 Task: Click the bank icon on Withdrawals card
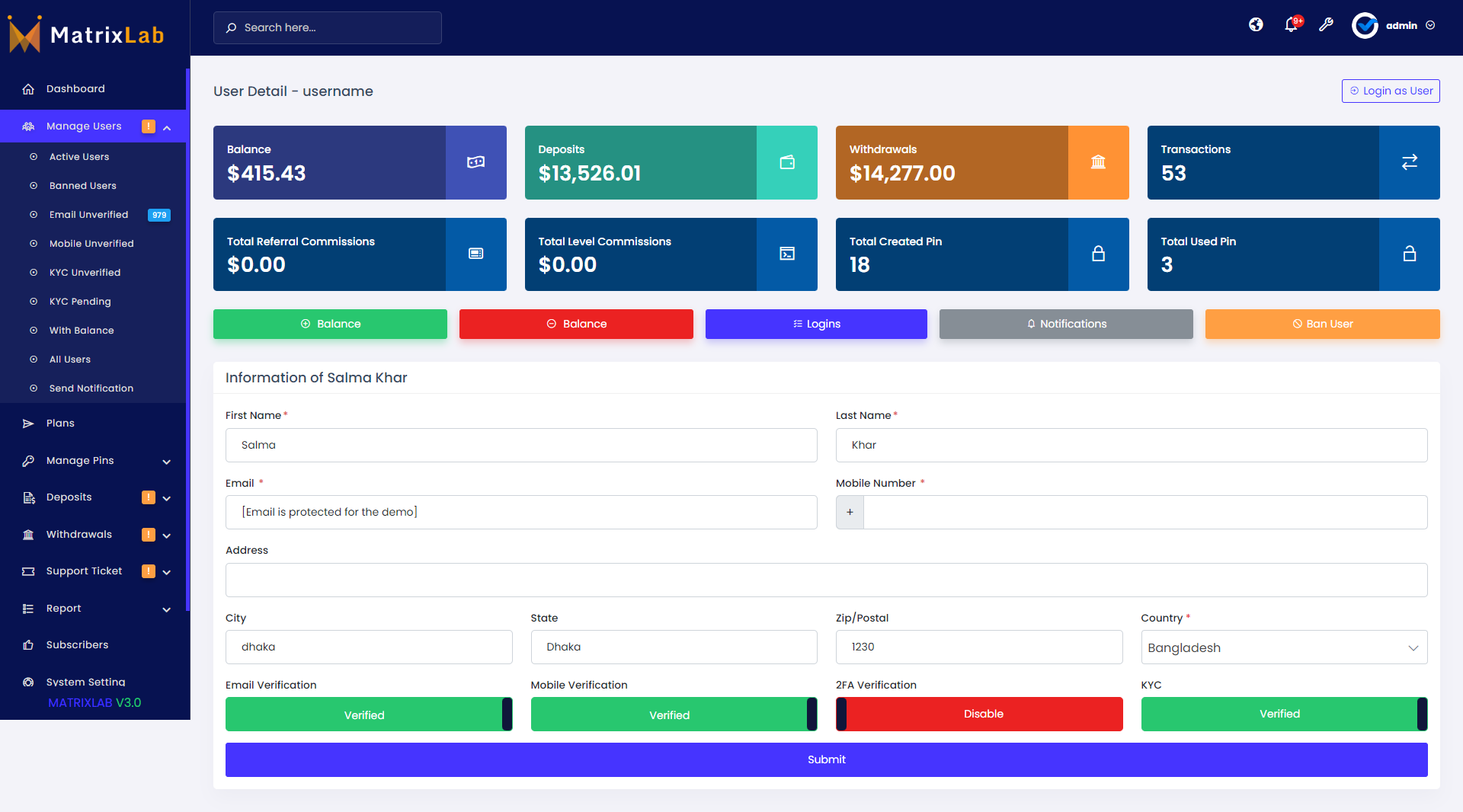[1098, 162]
